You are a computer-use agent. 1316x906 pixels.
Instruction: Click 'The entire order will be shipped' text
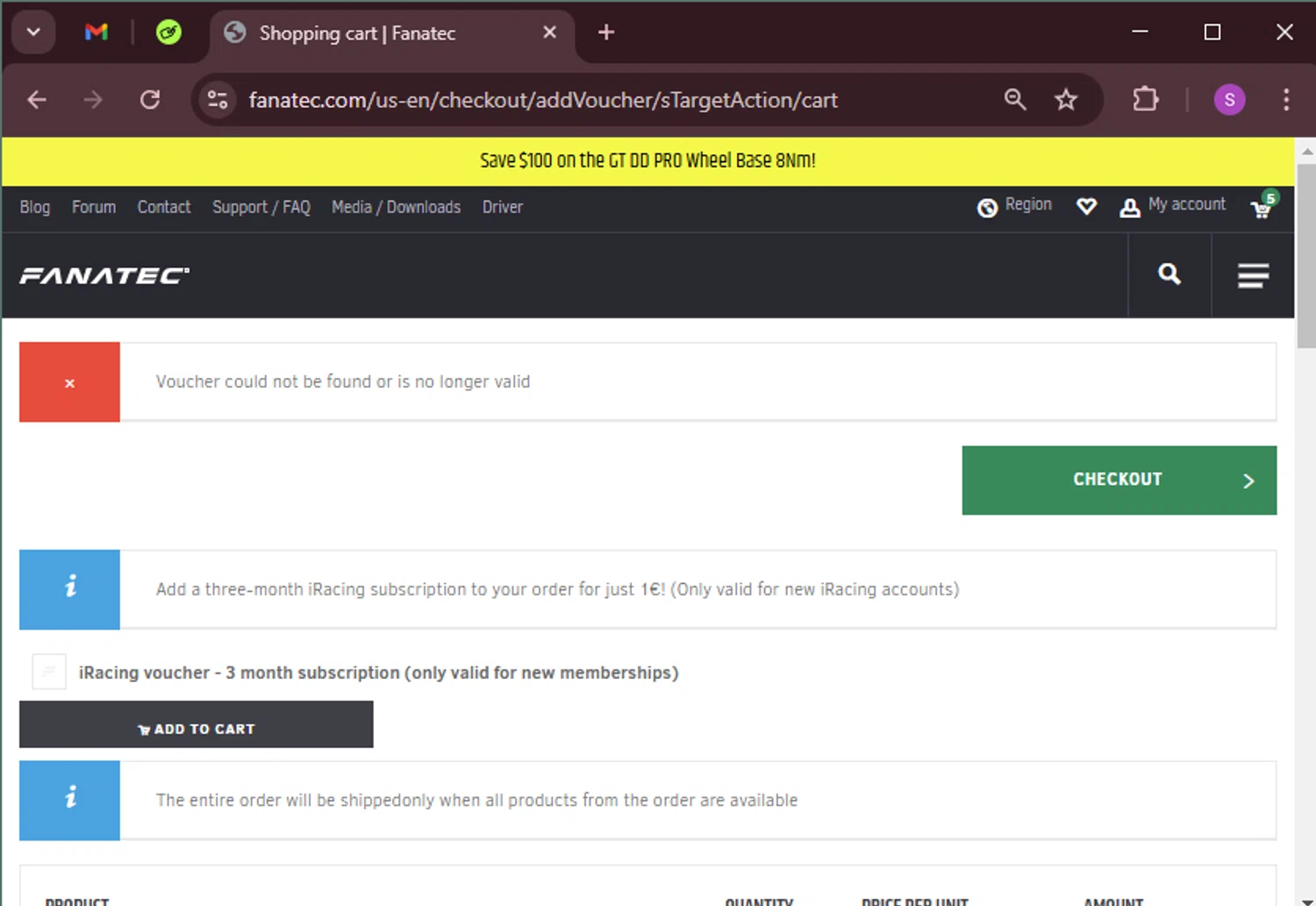[476, 800]
